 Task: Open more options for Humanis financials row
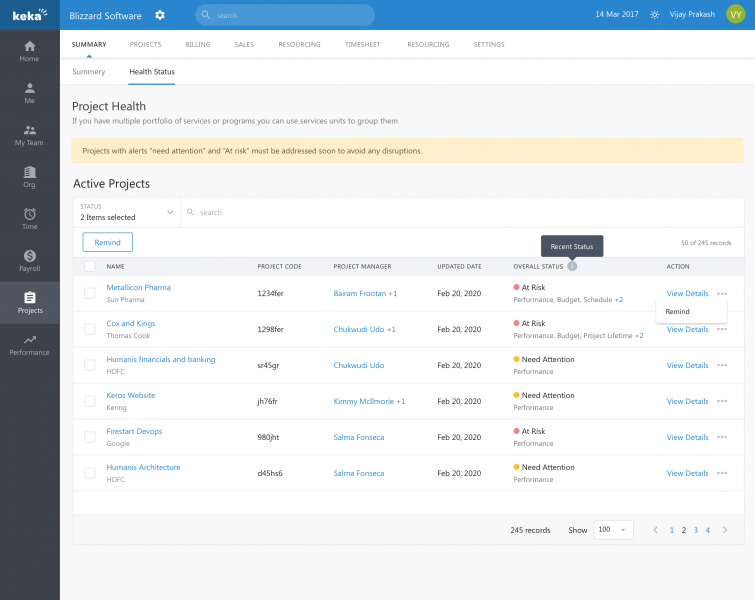click(722, 365)
